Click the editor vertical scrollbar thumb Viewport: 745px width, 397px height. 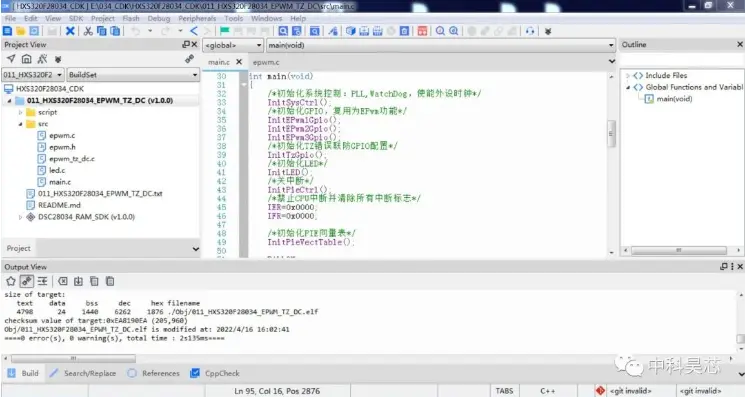(x=611, y=134)
